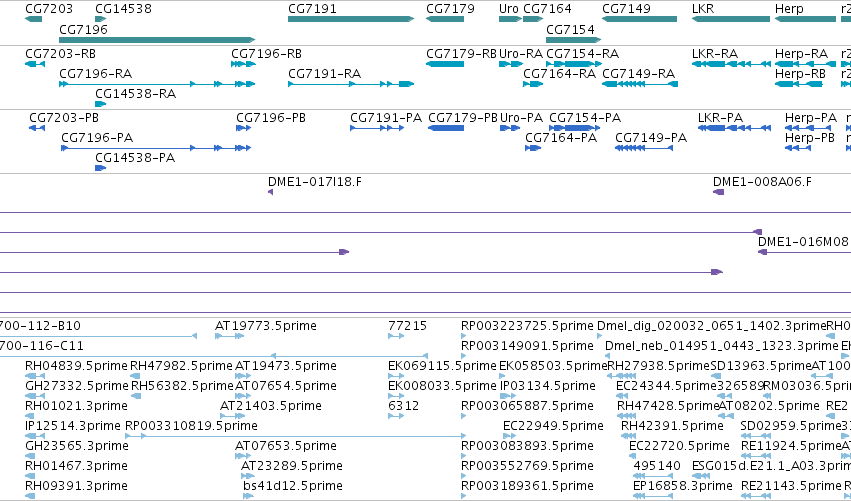Open the LKR gene label
Image resolution: width=851 pixels, height=501 pixels.
point(703,9)
